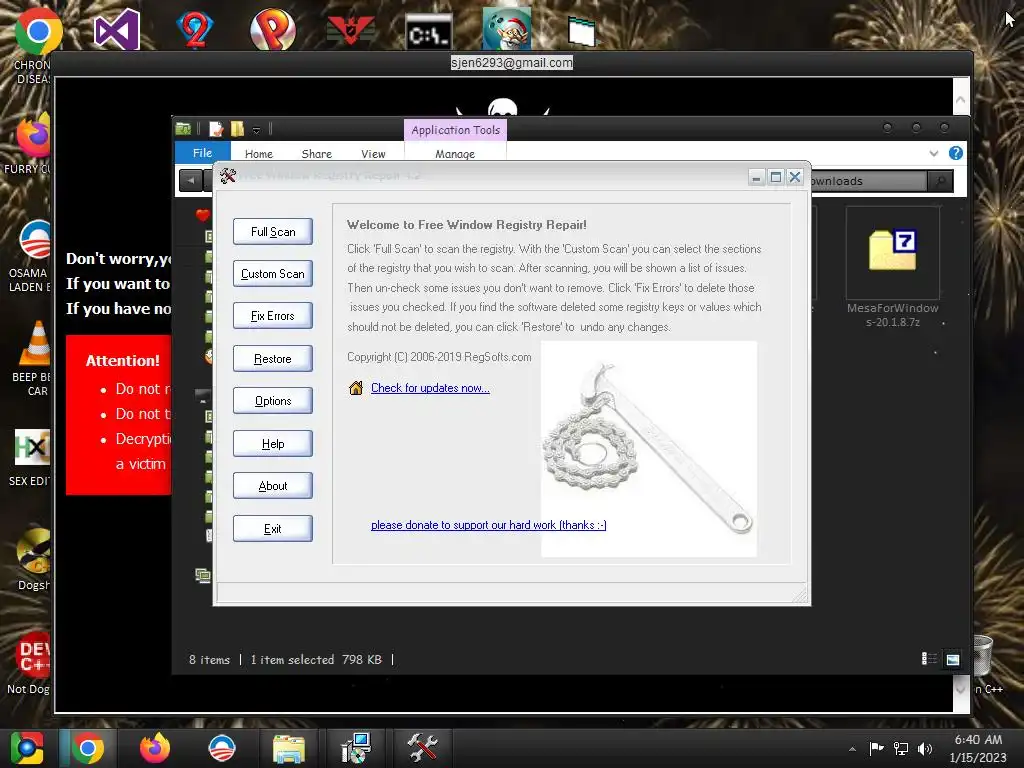This screenshot has height=768, width=1024.
Task: Open the About button
Action: (273, 486)
